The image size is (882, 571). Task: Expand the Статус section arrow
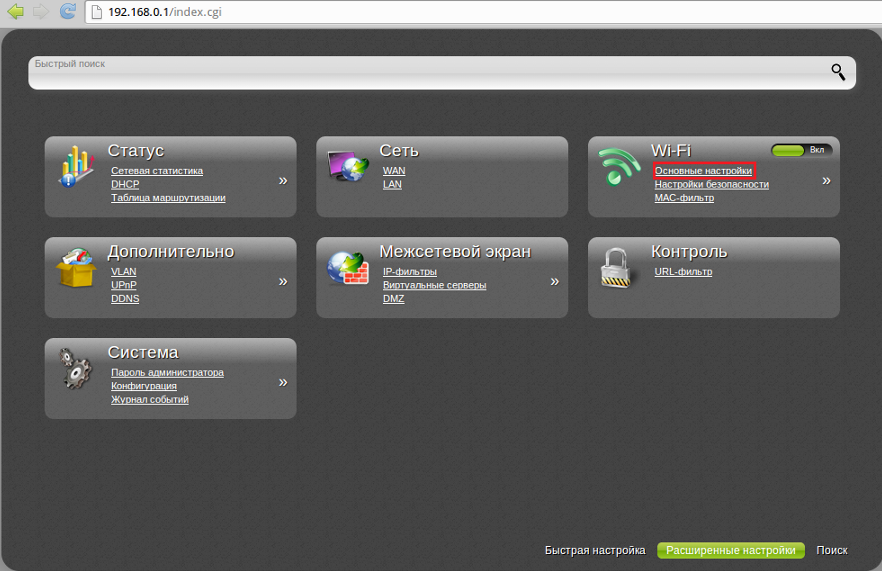[283, 181]
